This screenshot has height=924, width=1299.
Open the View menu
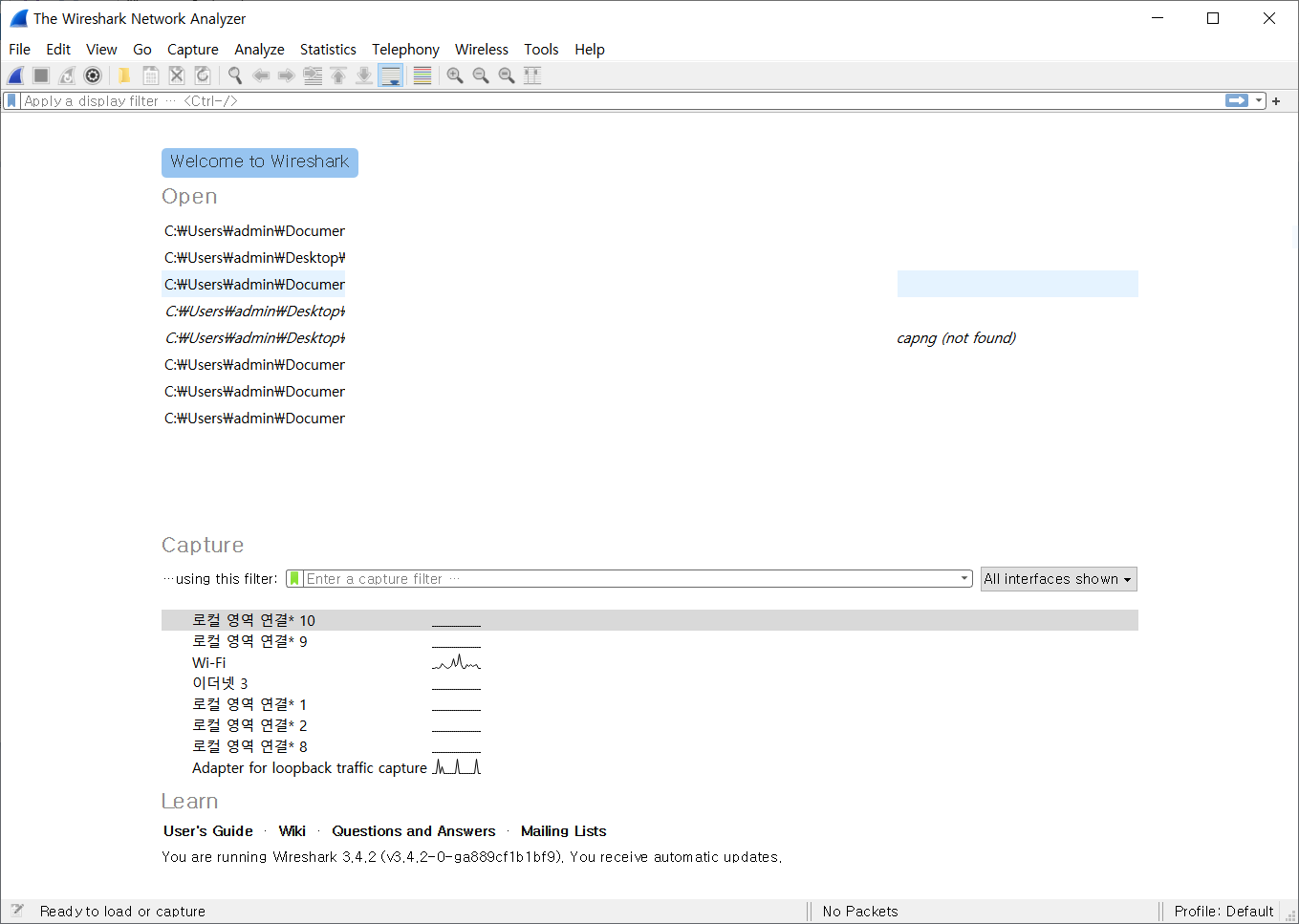point(101,50)
